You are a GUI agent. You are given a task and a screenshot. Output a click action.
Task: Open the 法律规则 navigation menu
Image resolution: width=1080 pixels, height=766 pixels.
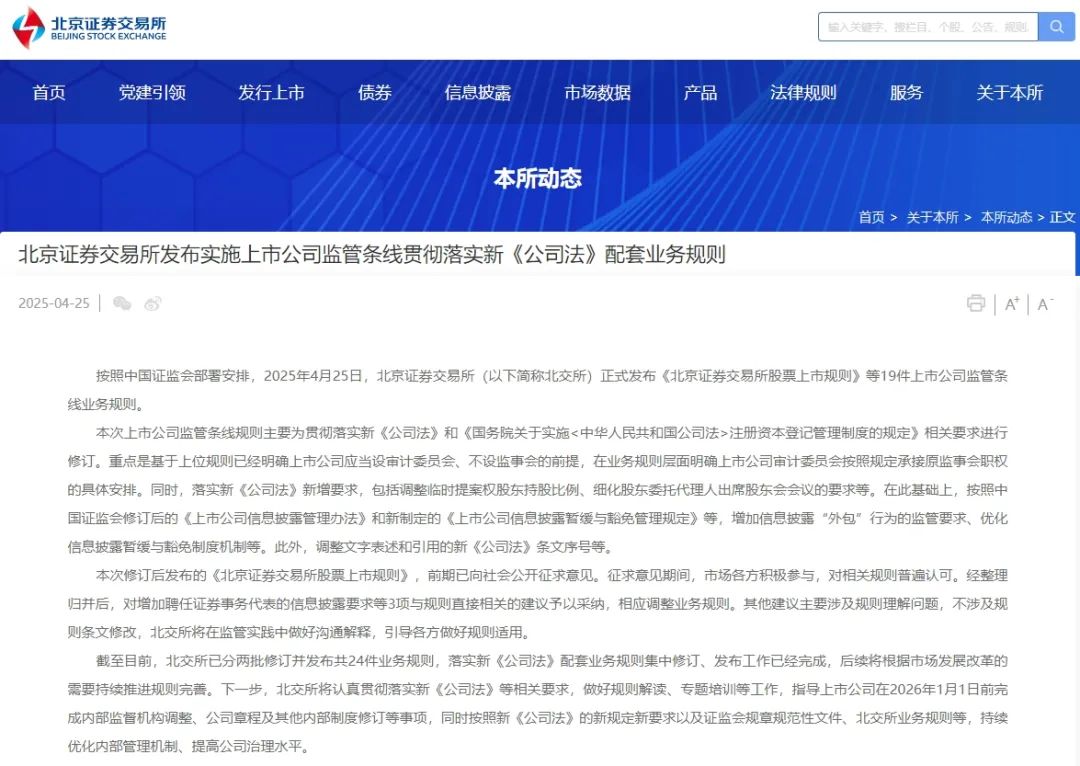coord(801,92)
